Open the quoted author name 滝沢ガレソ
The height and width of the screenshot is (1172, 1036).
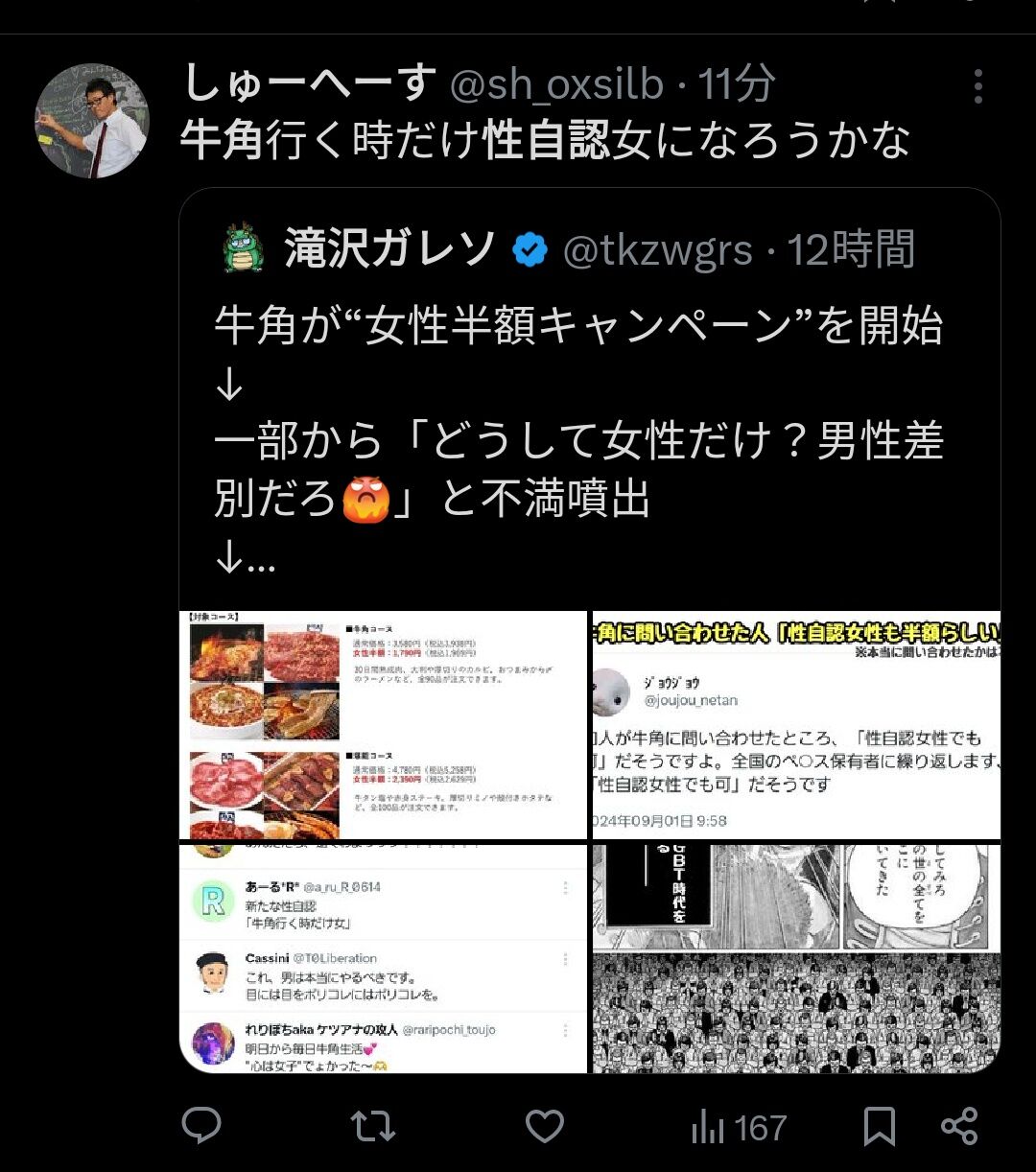[389, 250]
